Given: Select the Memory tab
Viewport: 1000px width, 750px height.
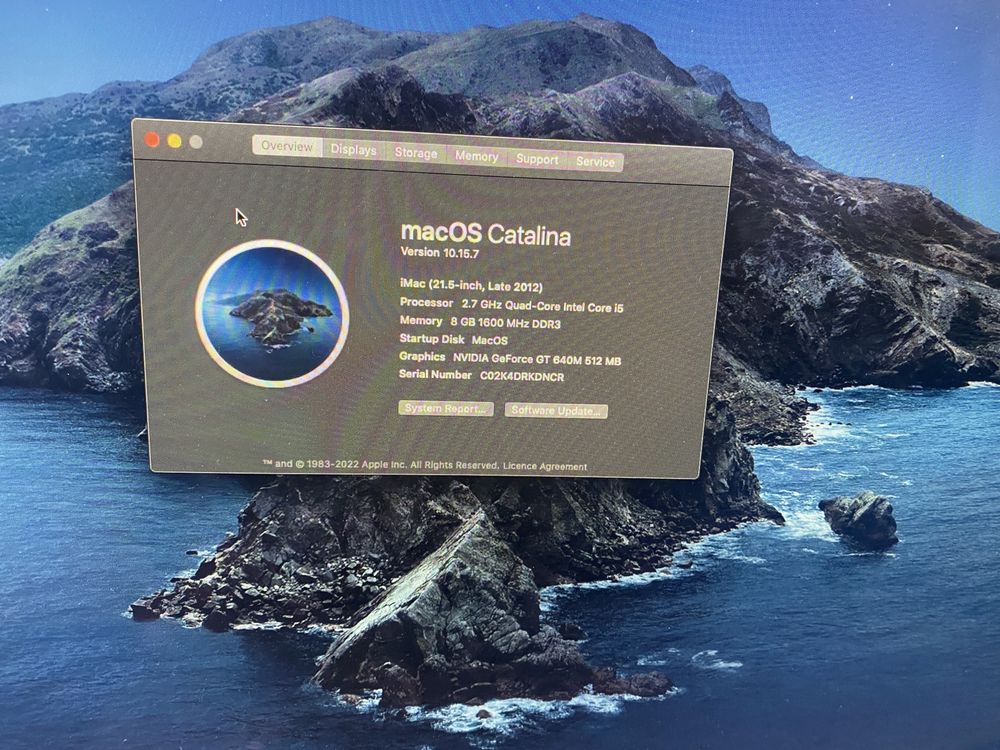Looking at the screenshot, I should 476,157.
